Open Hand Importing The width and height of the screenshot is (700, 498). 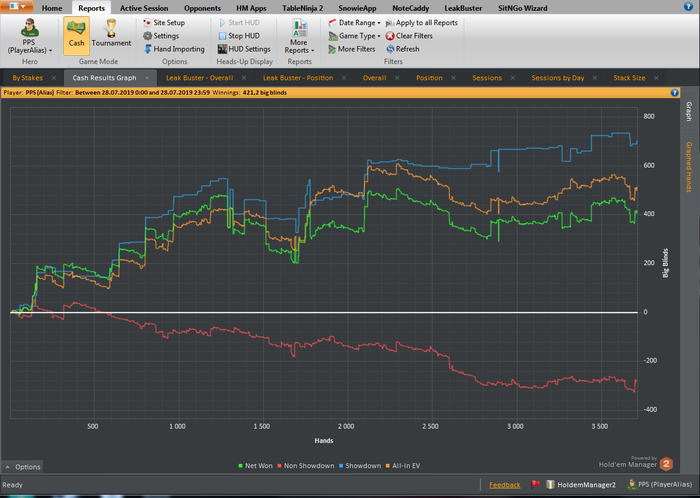click(174, 49)
